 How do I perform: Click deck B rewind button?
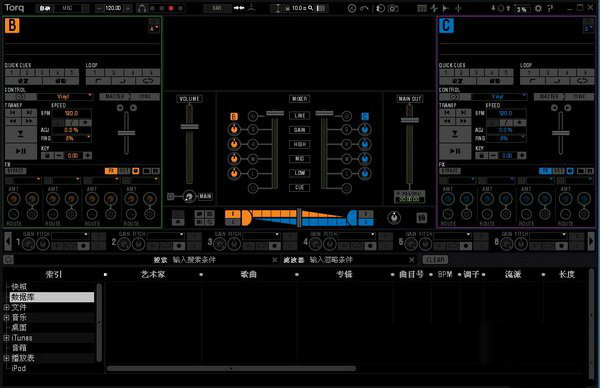pyautogui.click(x=13, y=121)
